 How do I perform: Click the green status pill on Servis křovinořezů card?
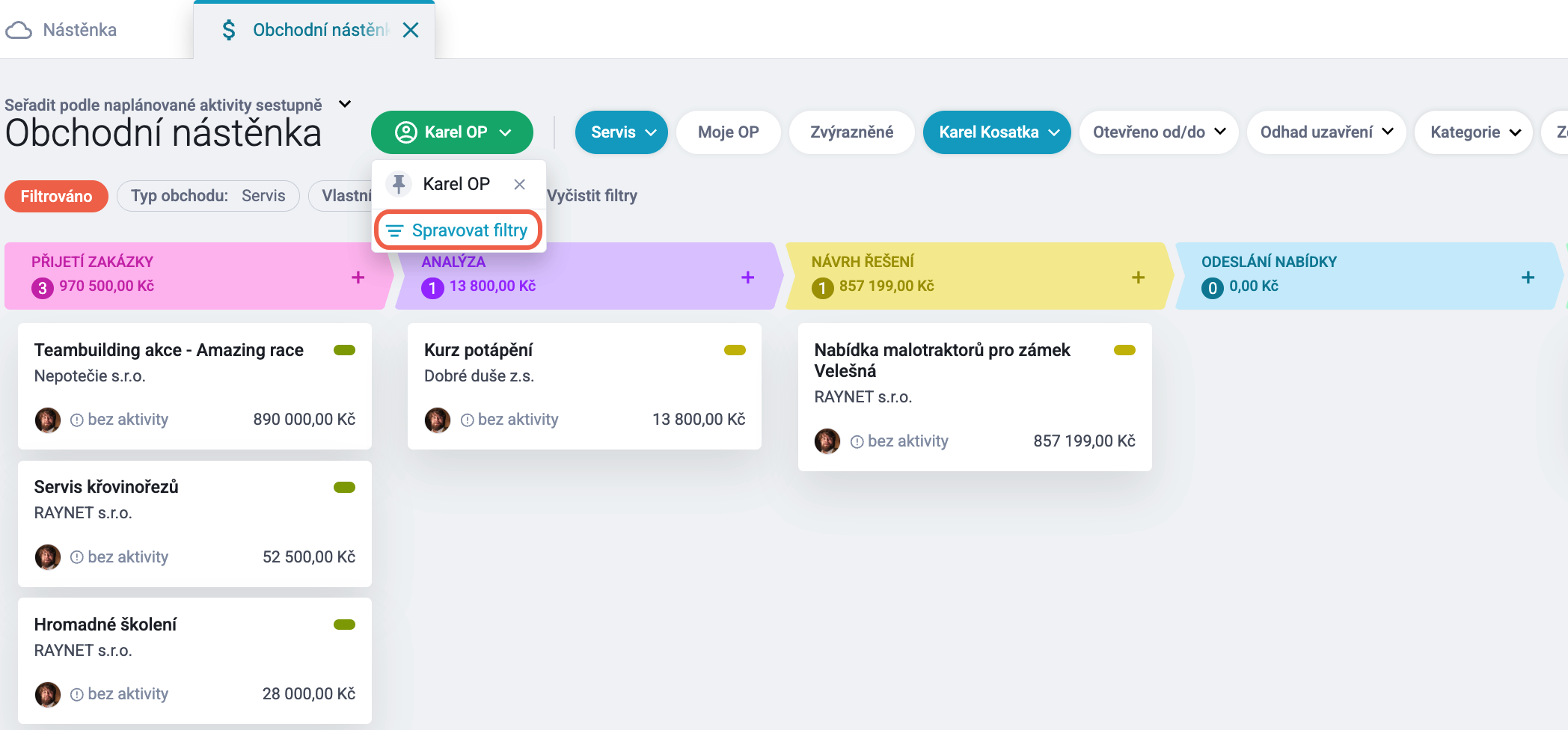tap(344, 488)
